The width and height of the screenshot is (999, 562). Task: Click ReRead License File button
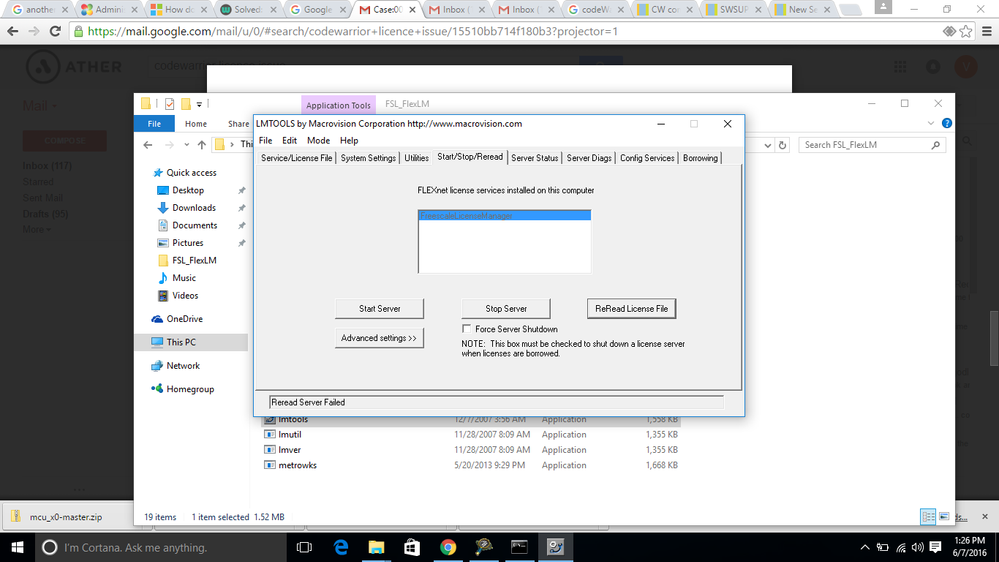click(x=631, y=308)
